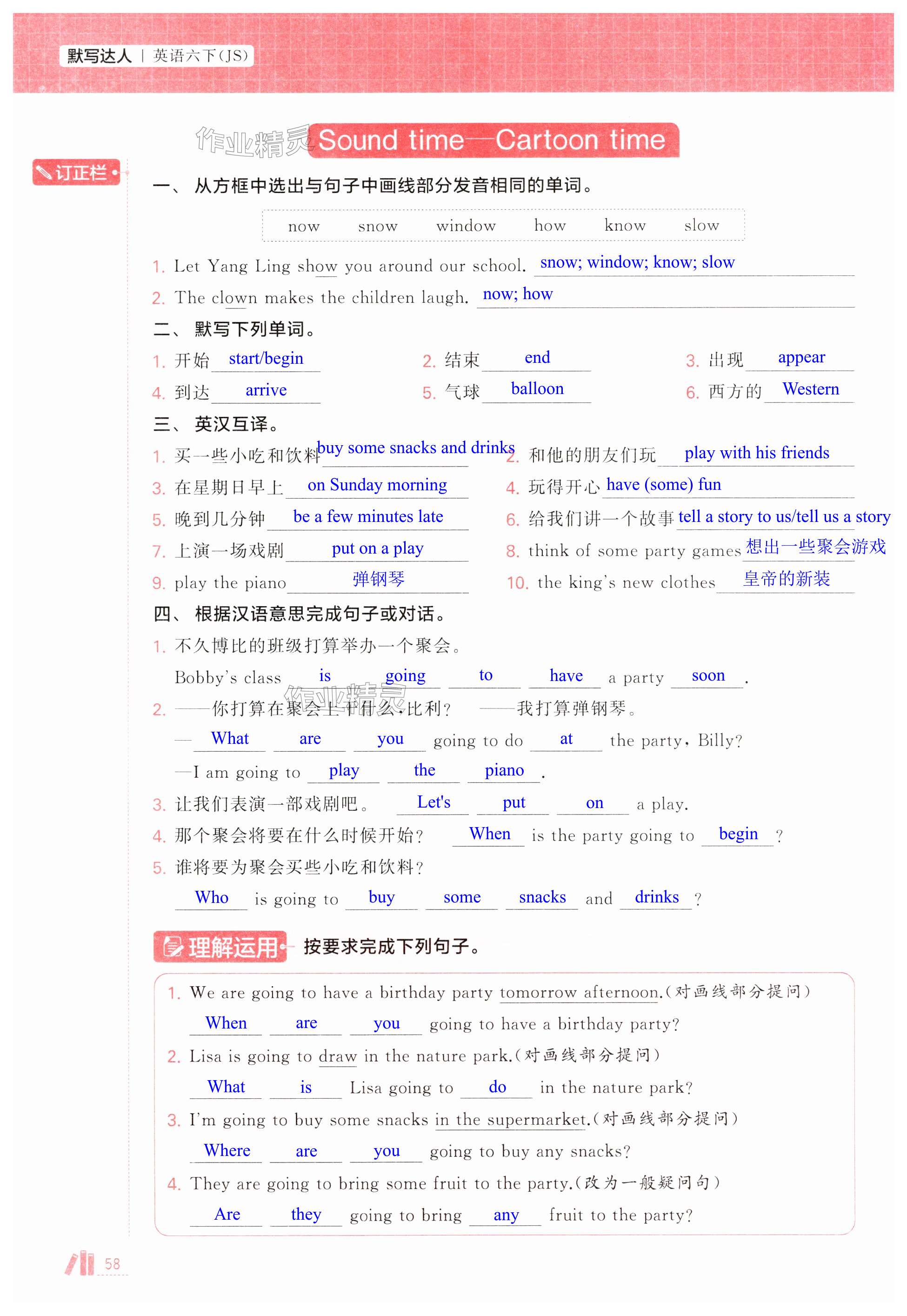Click answer 'balloon' for 气球
907x1316 pixels.
pos(537,389)
